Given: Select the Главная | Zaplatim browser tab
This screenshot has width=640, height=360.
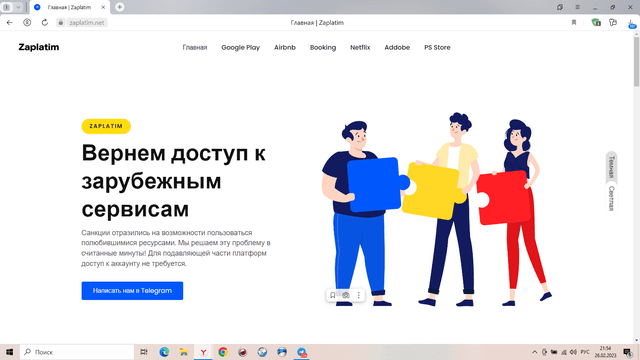Looking at the screenshot, I should [69, 7].
